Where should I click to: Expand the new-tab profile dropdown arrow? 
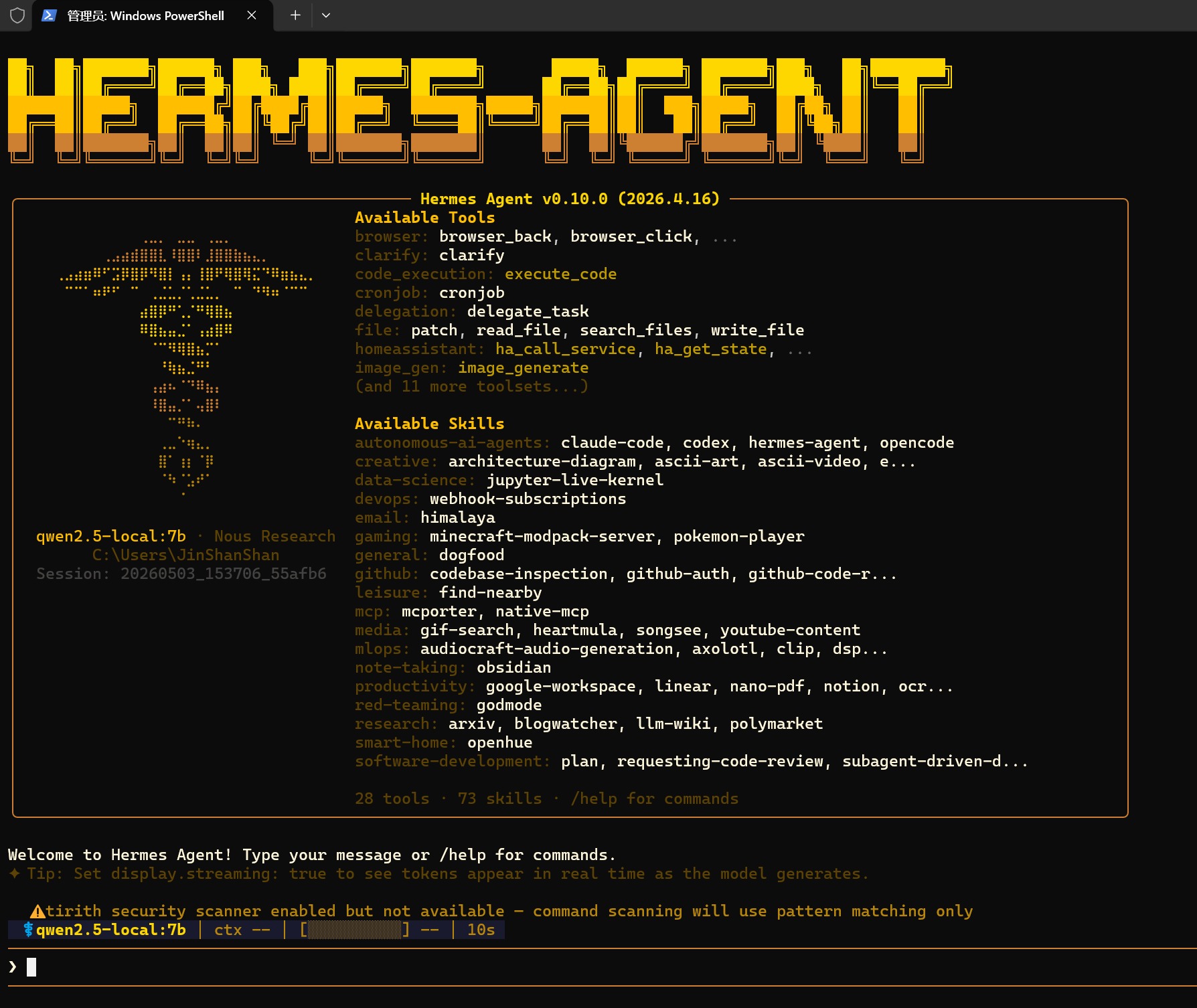point(326,15)
